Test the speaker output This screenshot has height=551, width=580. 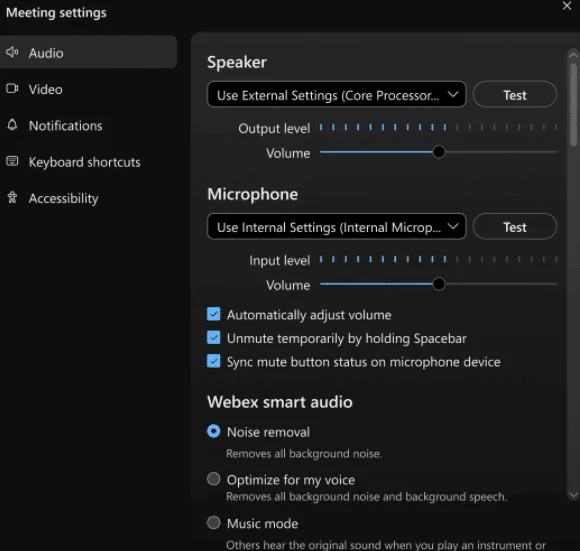pos(515,95)
